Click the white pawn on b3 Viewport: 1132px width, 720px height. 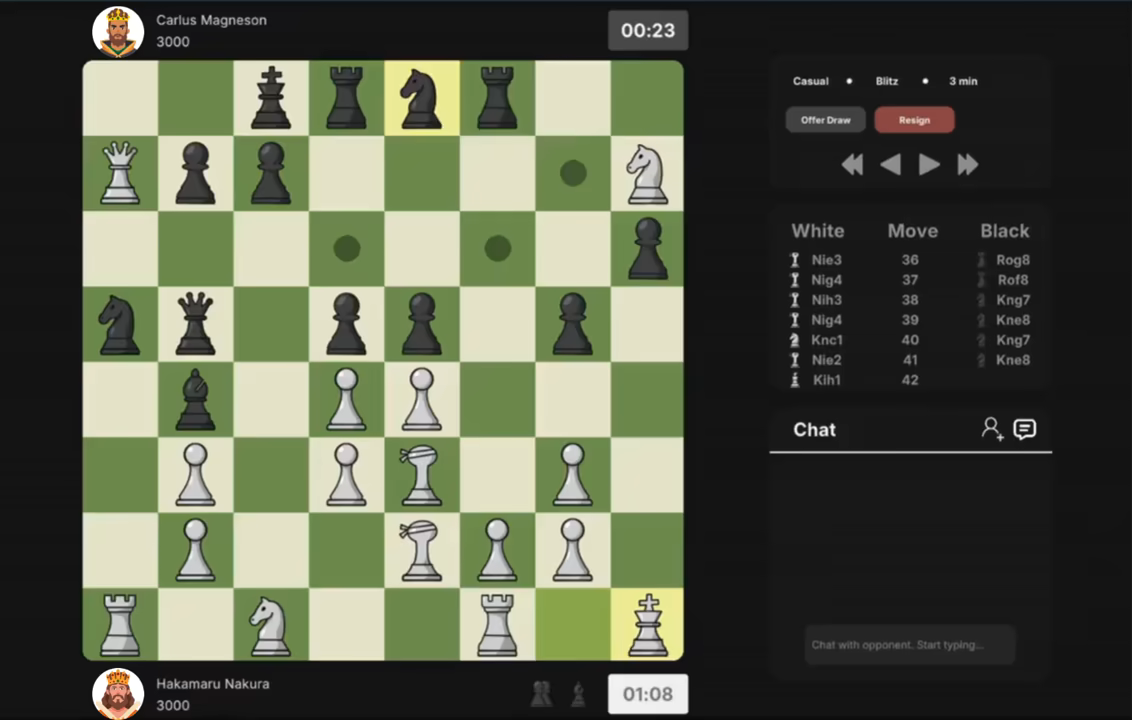pyautogui.click(x=196, y=475)
